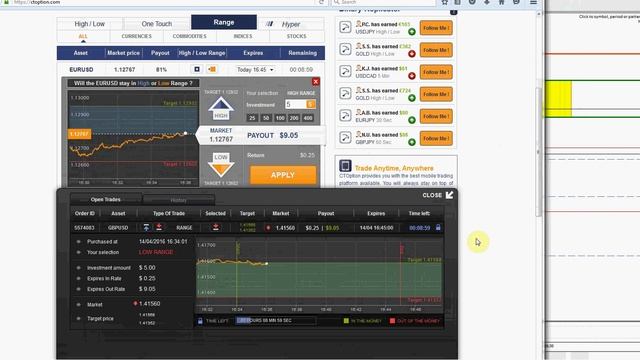
Task: Filter assets by COMMODITIES
Action: (189, 36)
